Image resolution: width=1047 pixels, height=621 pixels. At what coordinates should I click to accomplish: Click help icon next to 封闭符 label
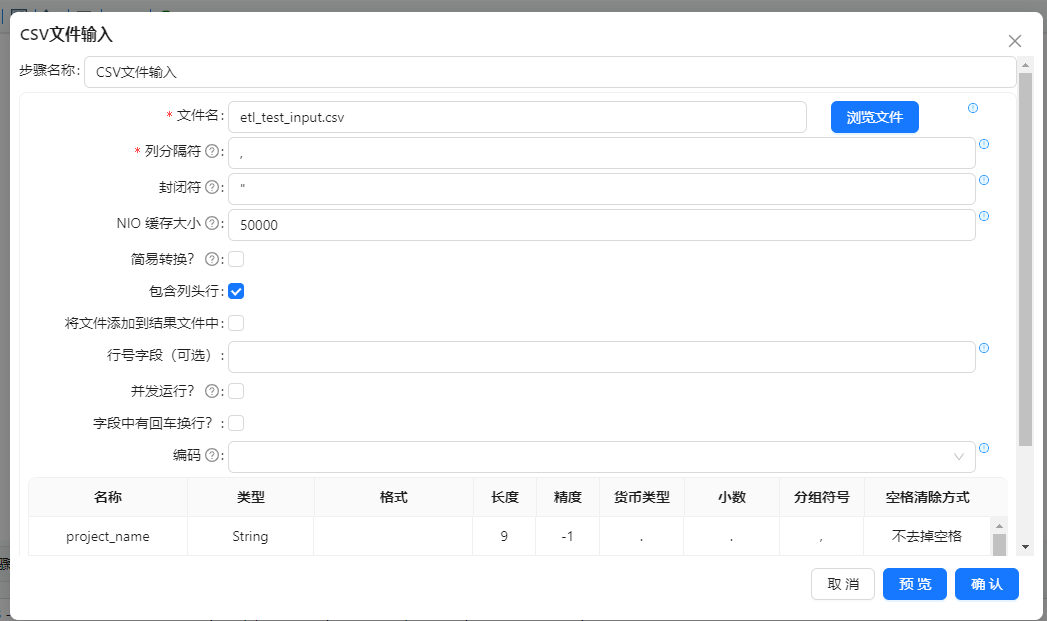click(211, 188)
